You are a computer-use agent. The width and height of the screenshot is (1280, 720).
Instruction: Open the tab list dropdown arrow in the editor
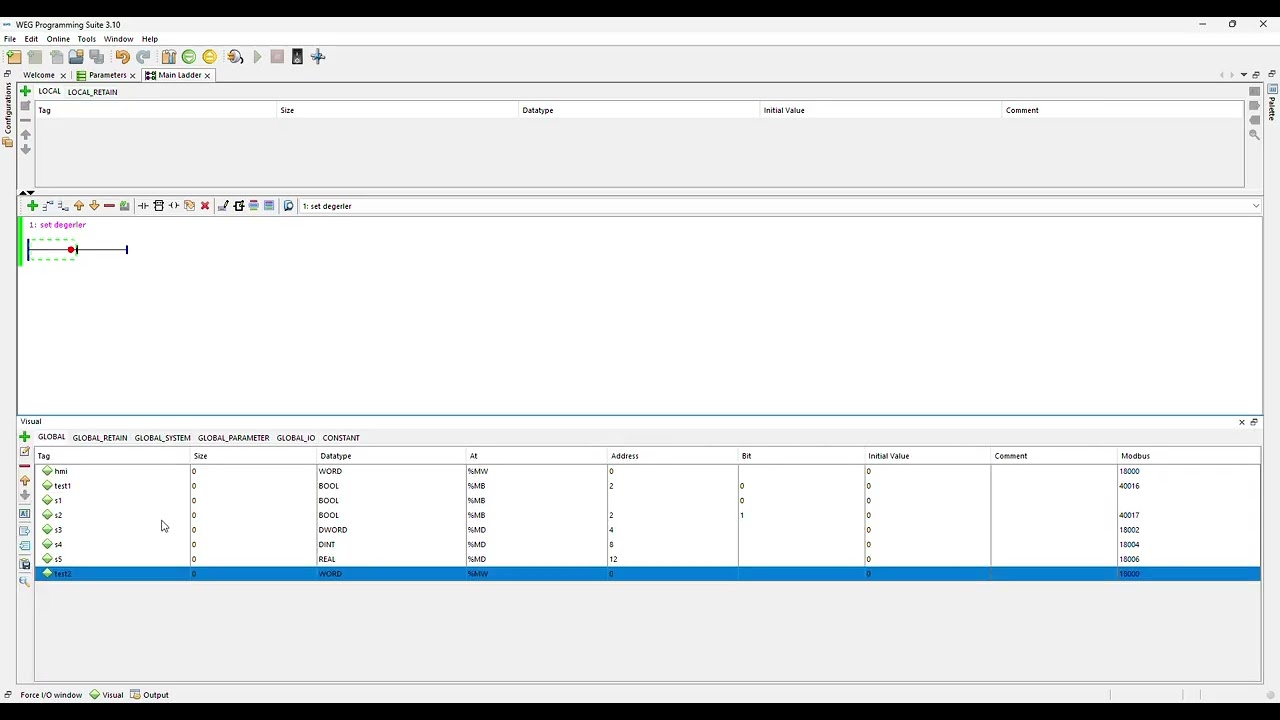[x=1244, y=75]
